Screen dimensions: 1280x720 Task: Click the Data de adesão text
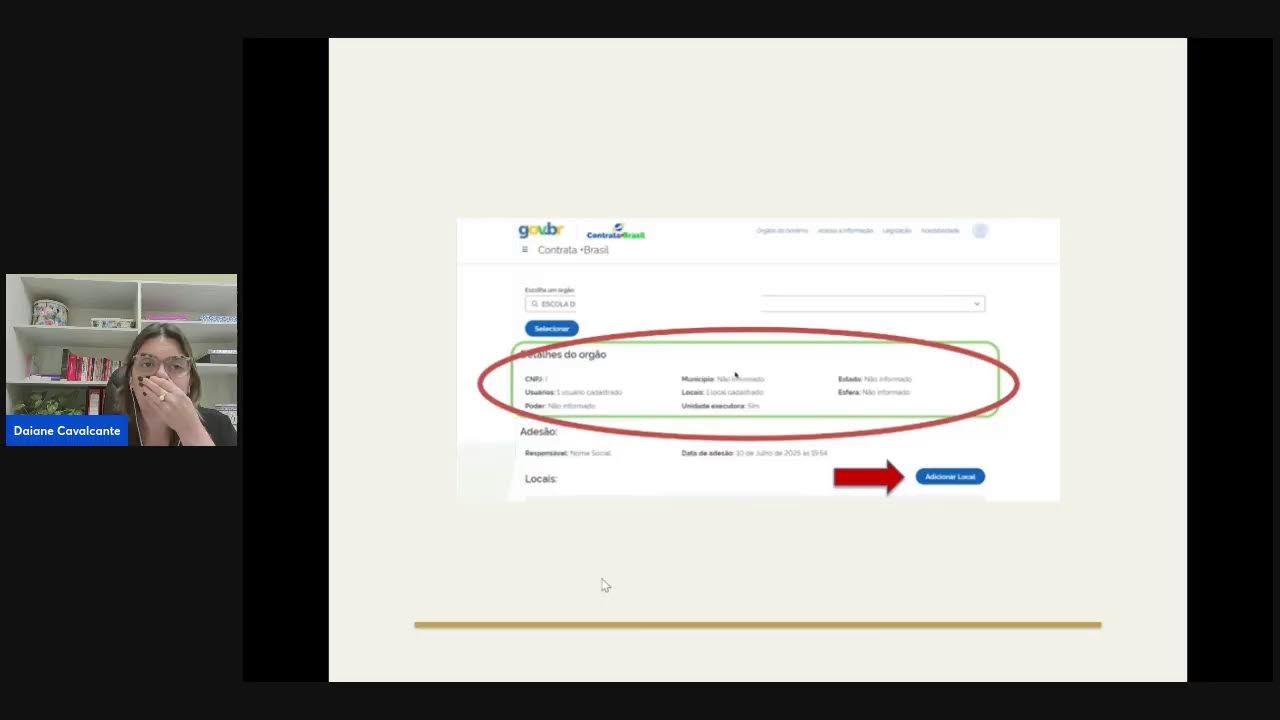[754, 453]
